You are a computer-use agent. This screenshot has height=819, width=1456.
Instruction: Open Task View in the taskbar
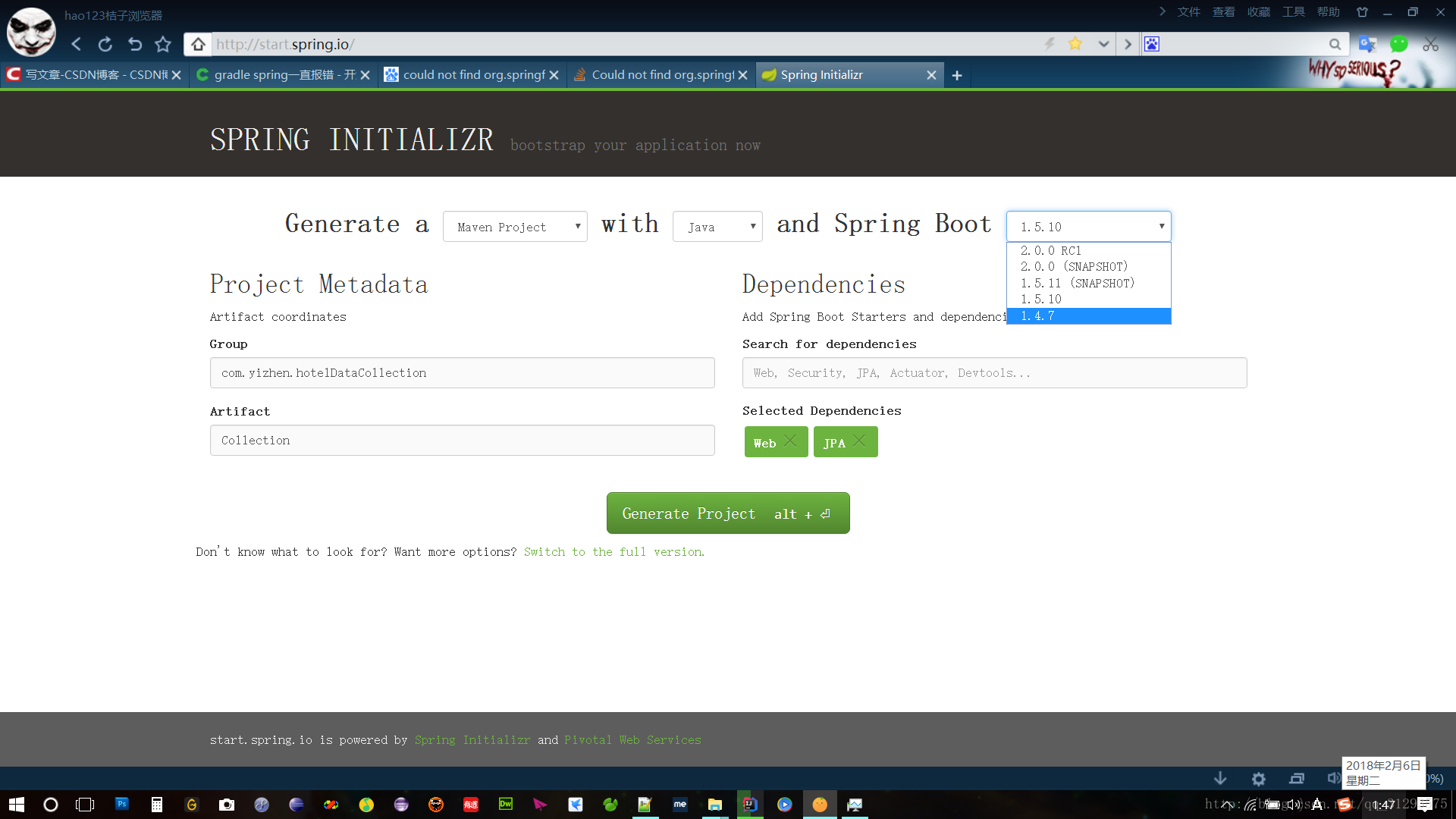(x=85, y=805)
